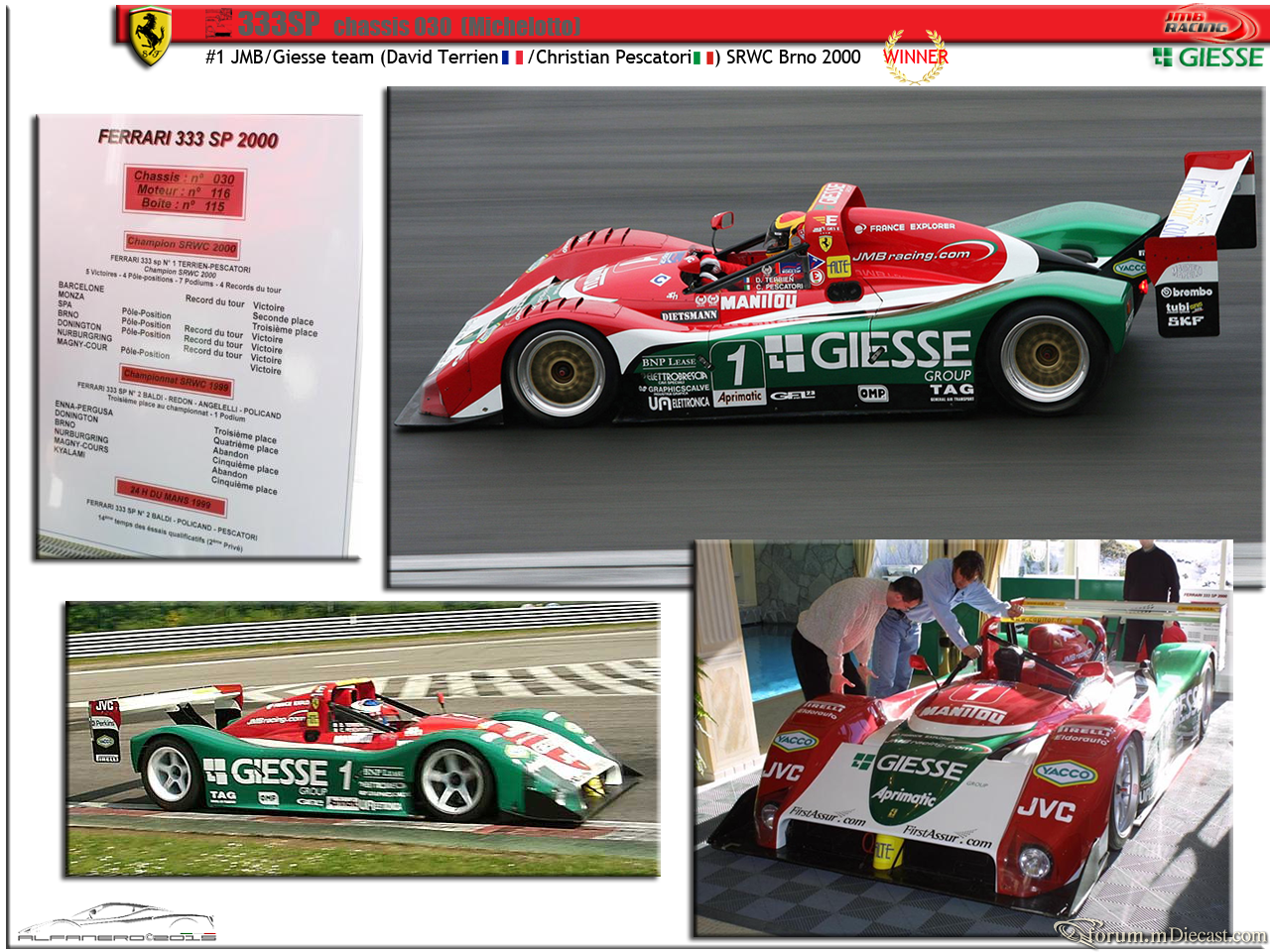Click the 'Champion SRWC 2000' red label

click(x=182, y=244)
